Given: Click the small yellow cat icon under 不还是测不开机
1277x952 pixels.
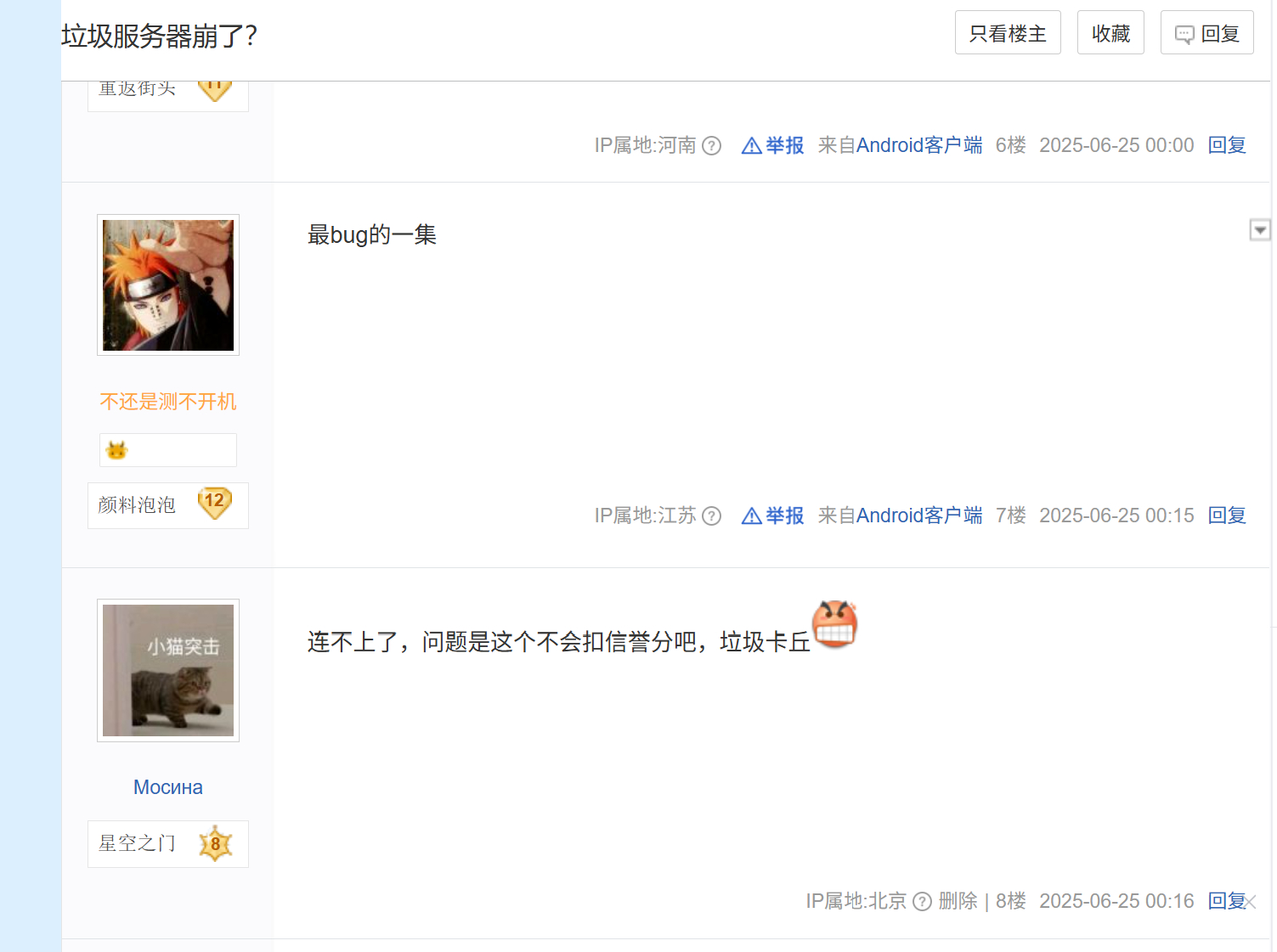Looking at the screenshot, I should tap(116, 450).
